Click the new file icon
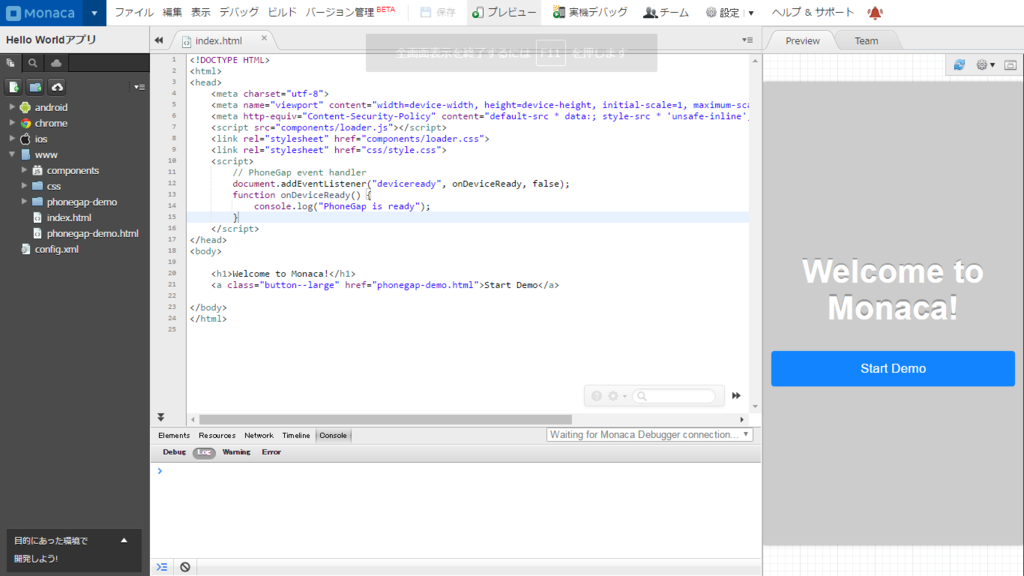 click(14, 87)
